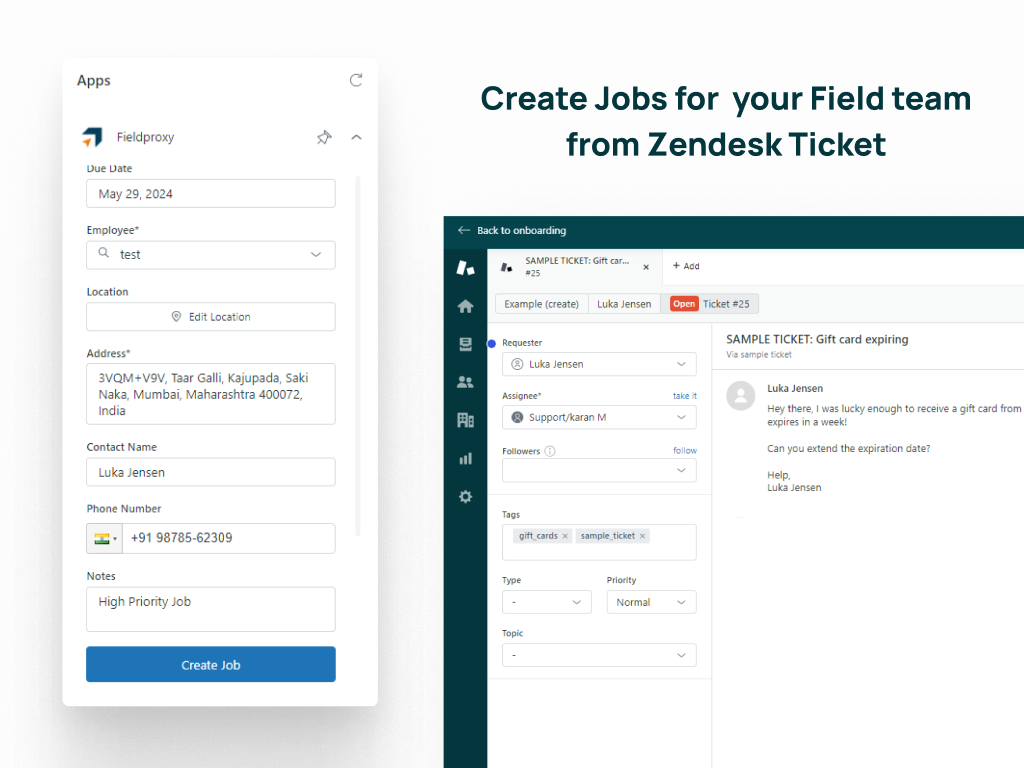
Task: Open Reporting bar chart icon
Action: (x=465, y=458)
